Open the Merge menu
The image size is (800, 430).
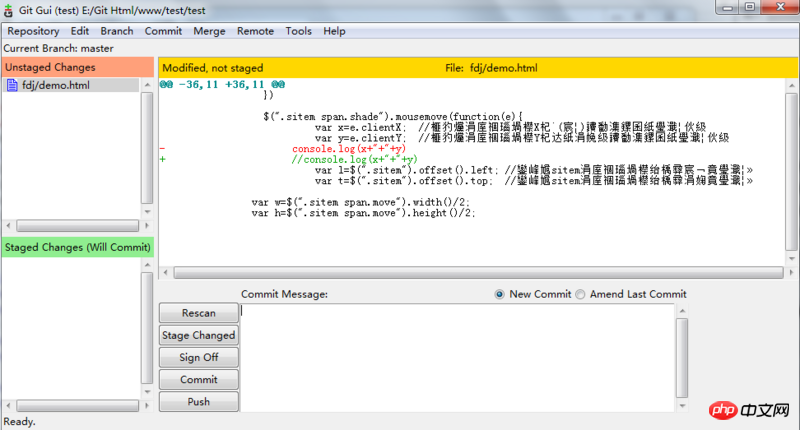point(209,31)
